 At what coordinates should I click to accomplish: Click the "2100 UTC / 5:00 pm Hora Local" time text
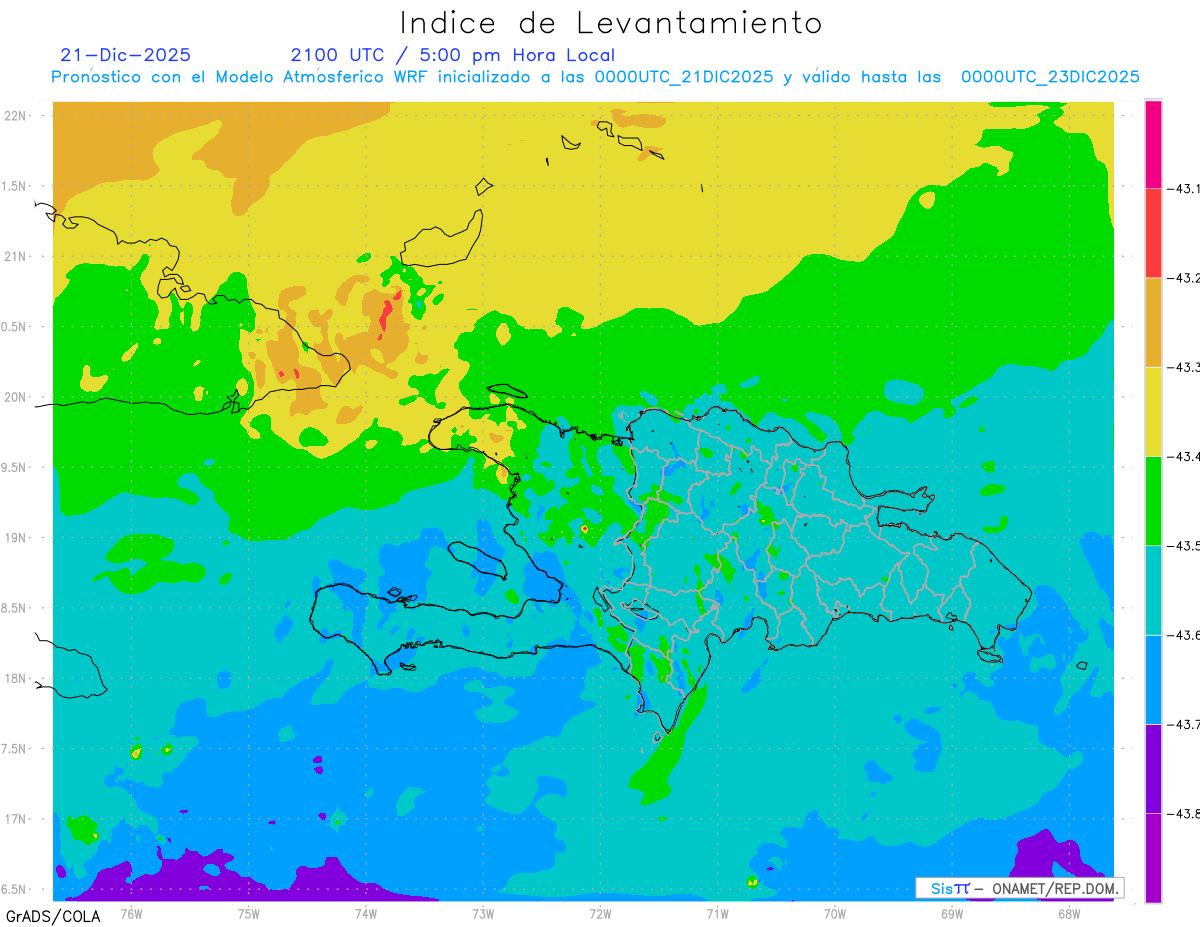tap(453, 55)
